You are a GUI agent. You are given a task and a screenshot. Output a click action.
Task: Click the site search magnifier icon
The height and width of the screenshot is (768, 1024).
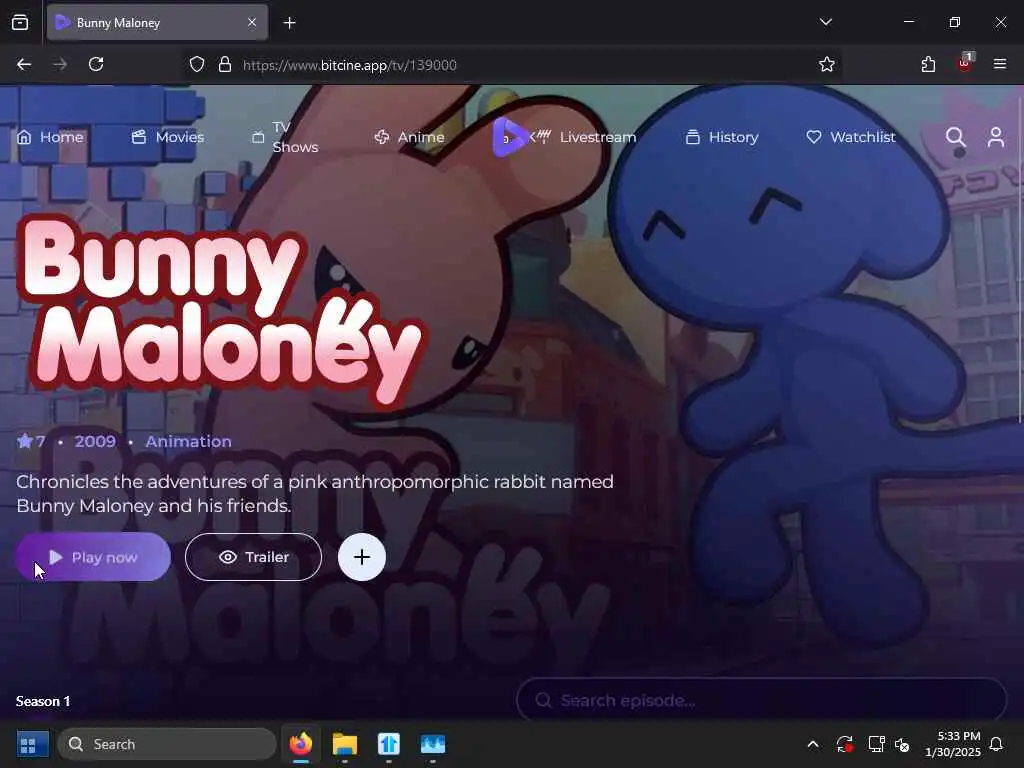point(955,137)
